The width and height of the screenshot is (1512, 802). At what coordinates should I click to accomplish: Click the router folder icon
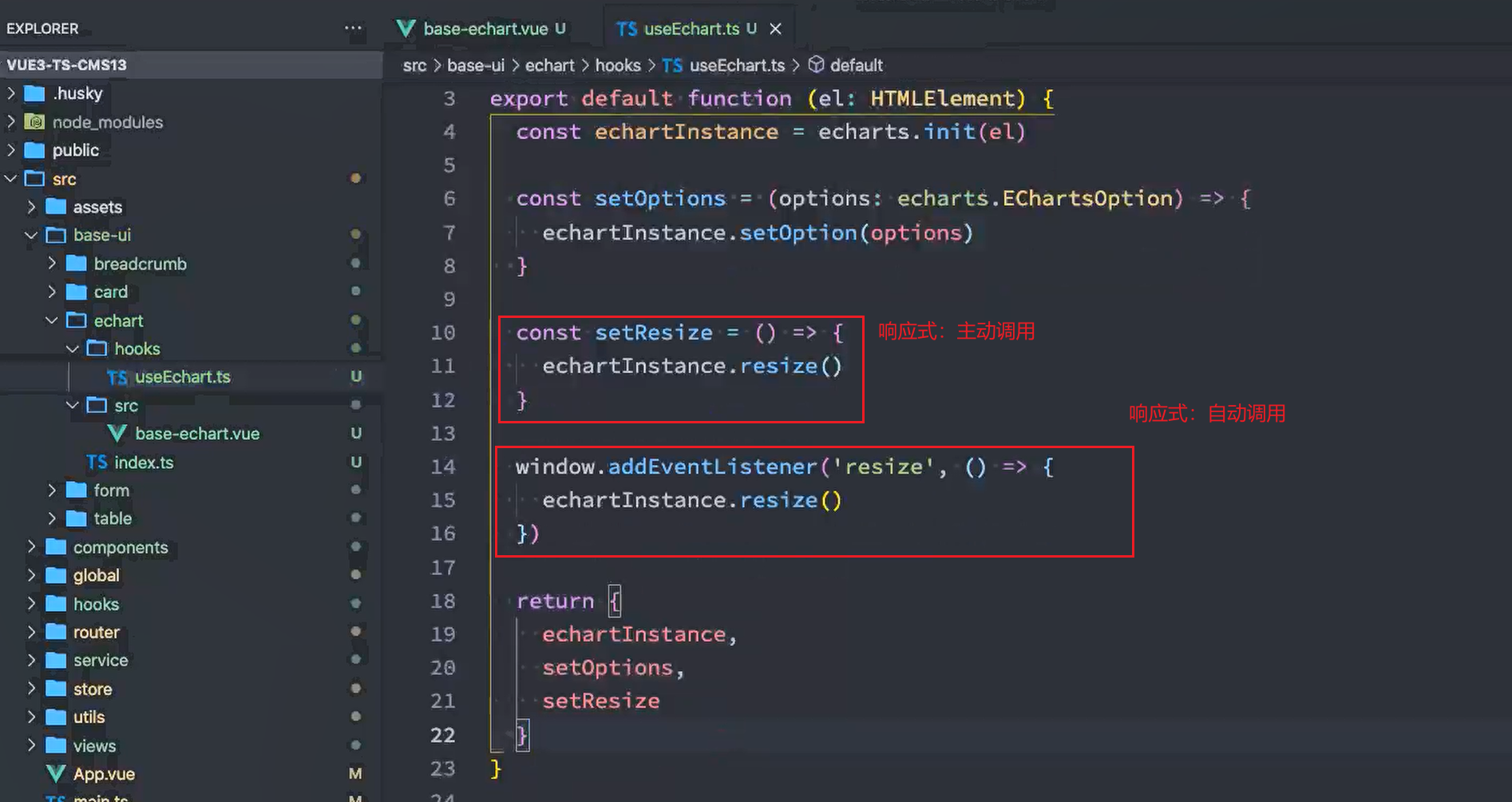(55, 632)
